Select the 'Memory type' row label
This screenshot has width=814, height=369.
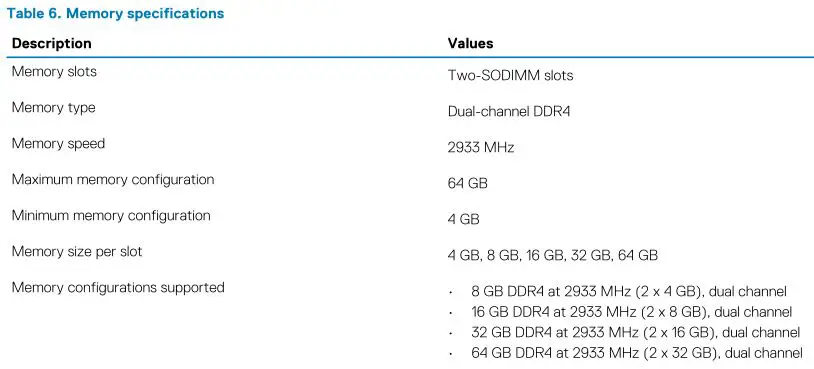53,108
